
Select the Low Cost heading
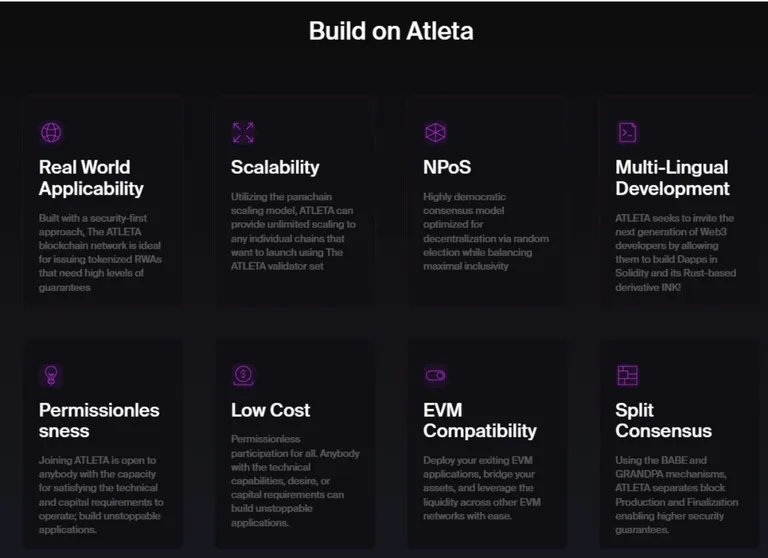pos(270,410)
